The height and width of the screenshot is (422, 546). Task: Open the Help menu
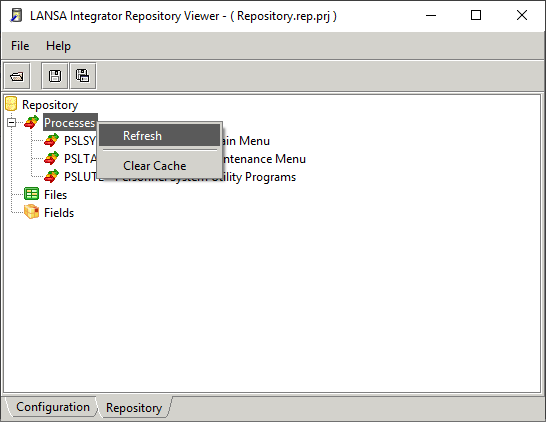point(58,46)
